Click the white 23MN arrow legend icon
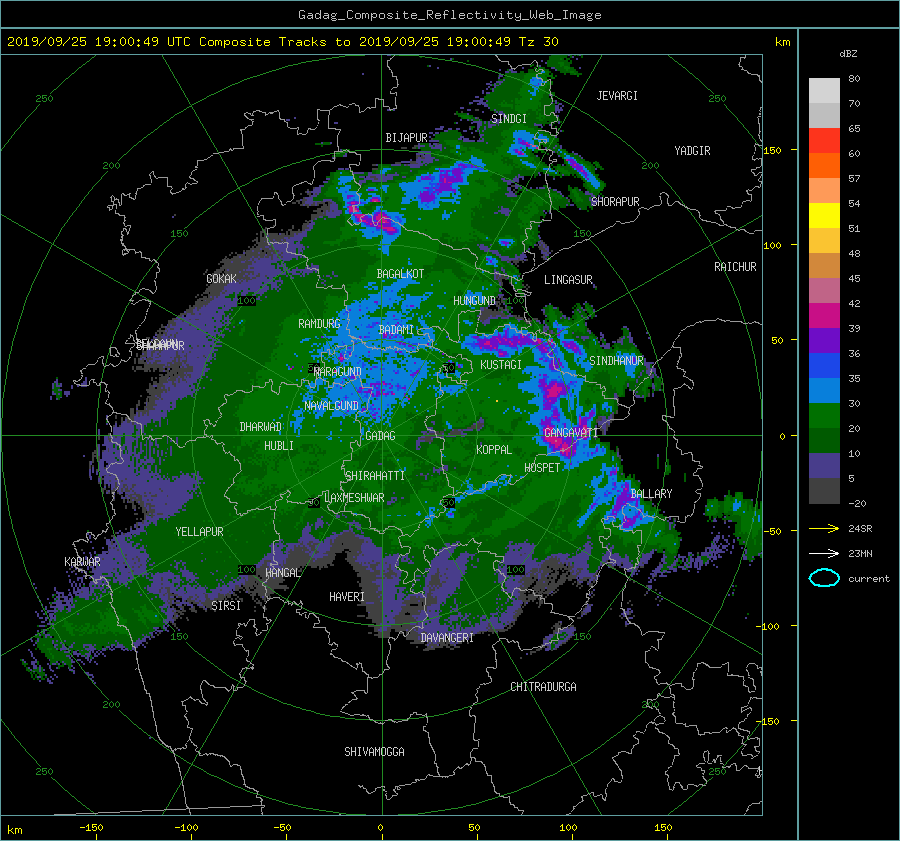The height and width of the screenshot is (841, 900). tap(824, 553)
